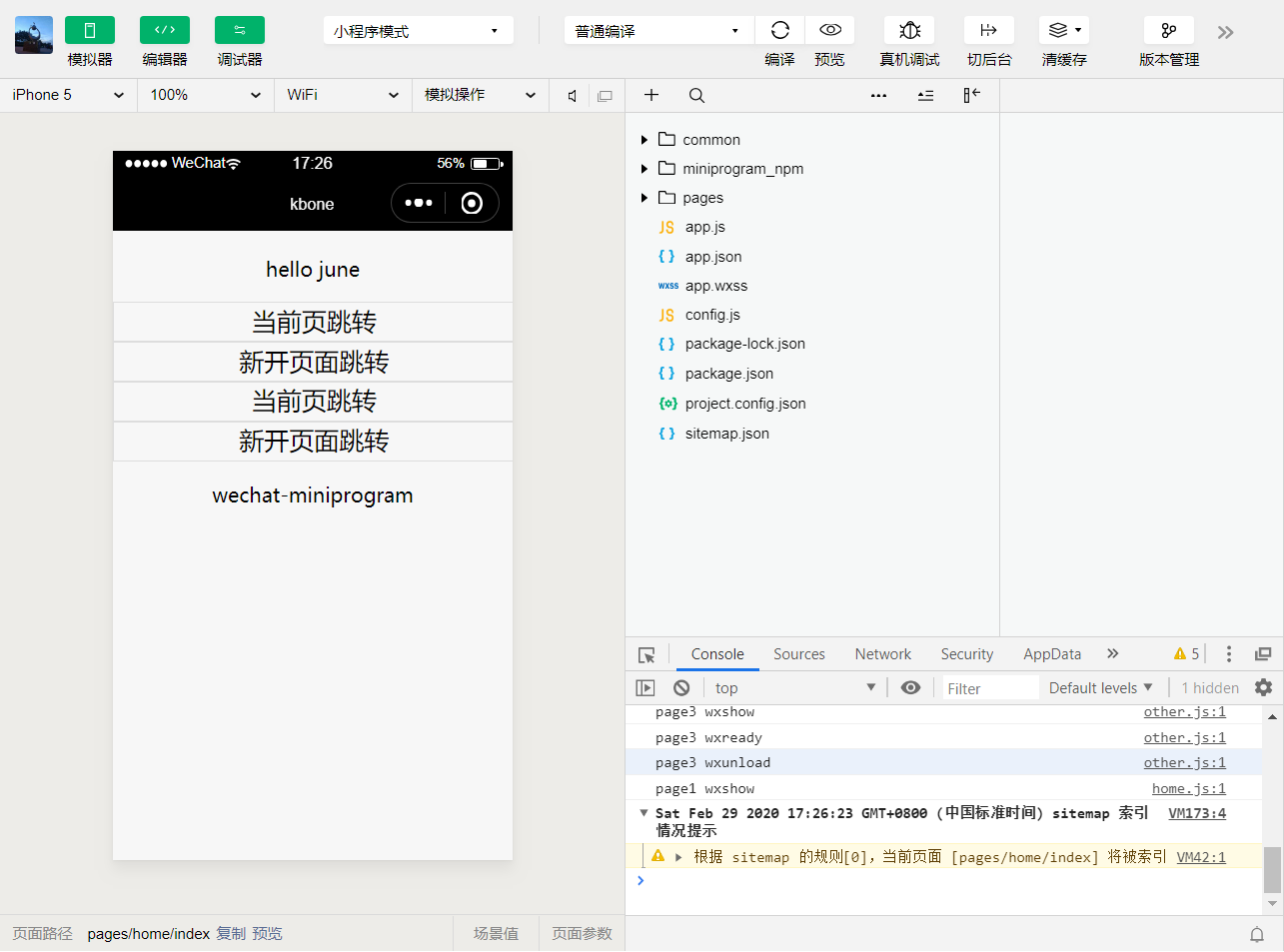Open file tree more options ellipsis
1284x952 pixels.
[878, 96]
